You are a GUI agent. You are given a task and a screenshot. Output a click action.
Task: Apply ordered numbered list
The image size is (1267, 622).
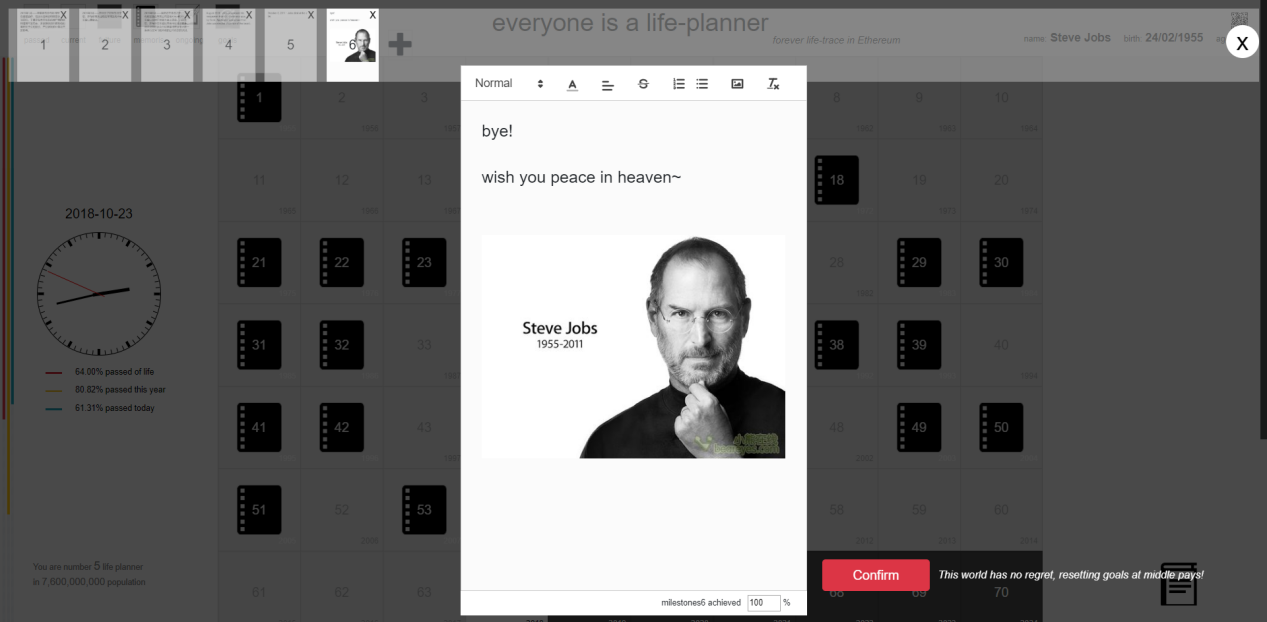pyautogui.click(x=679, y=84)
